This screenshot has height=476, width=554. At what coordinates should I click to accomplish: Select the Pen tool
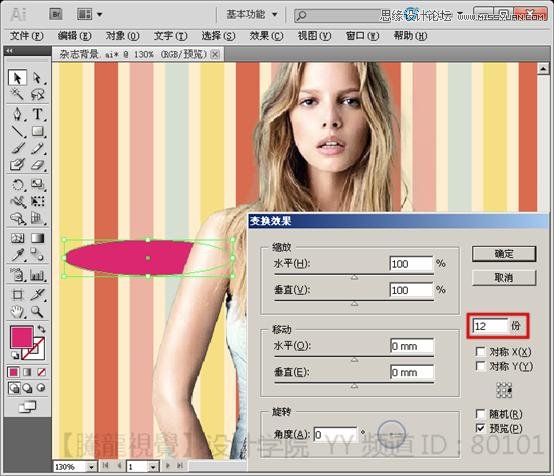coord(17,114)
